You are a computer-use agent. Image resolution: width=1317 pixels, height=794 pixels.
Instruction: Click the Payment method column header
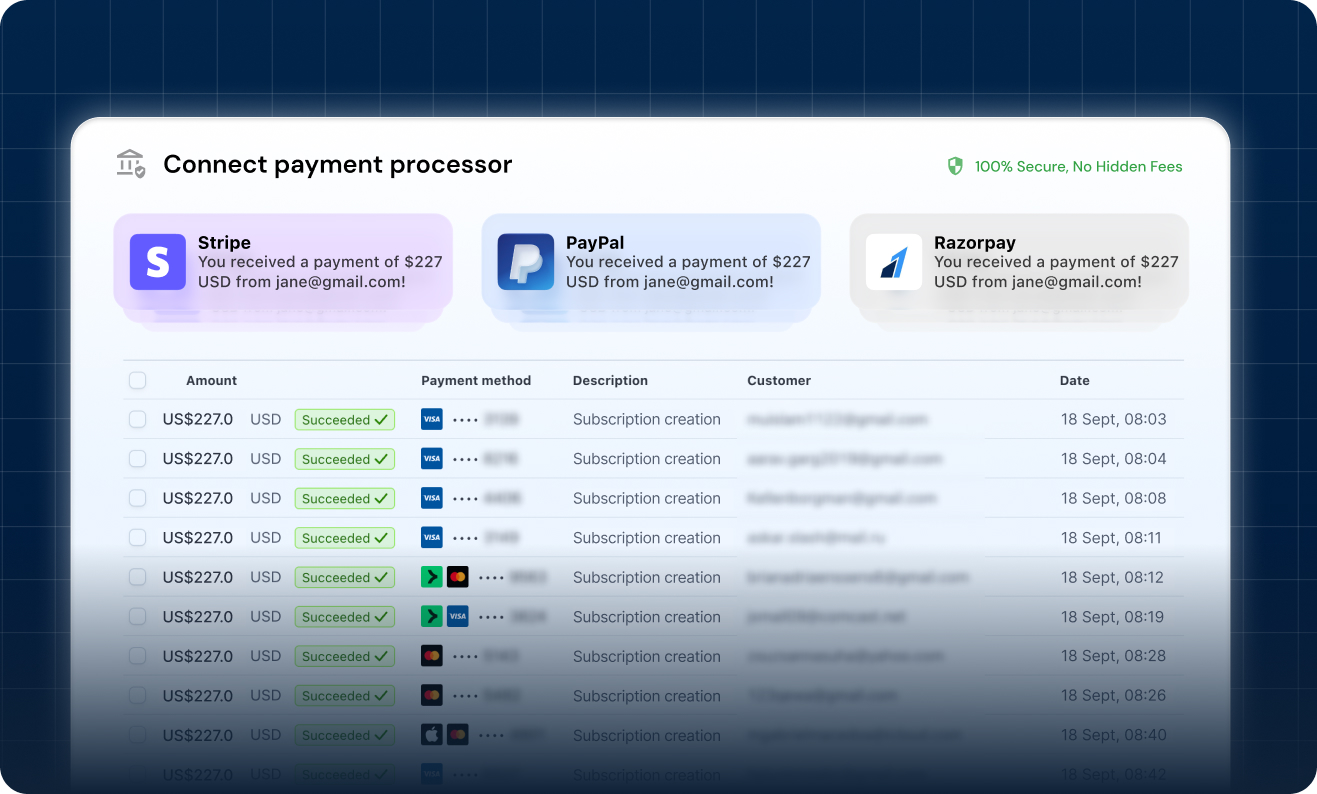[x=476, y=381]
